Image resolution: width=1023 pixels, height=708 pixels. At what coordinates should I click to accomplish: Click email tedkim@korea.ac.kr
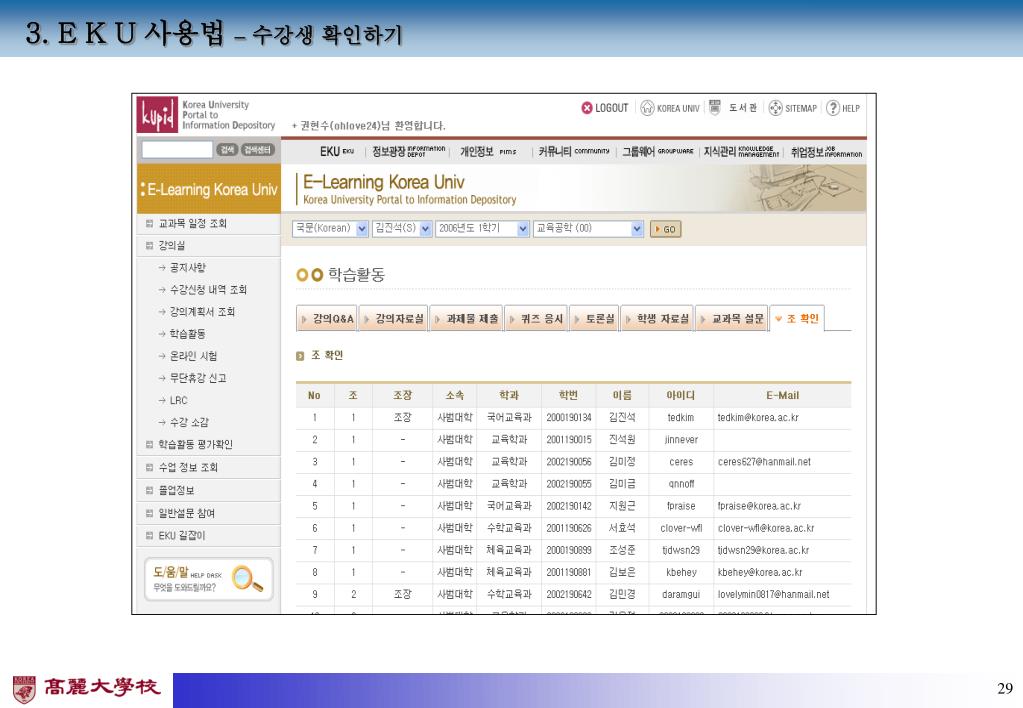(x=757, y=418)
